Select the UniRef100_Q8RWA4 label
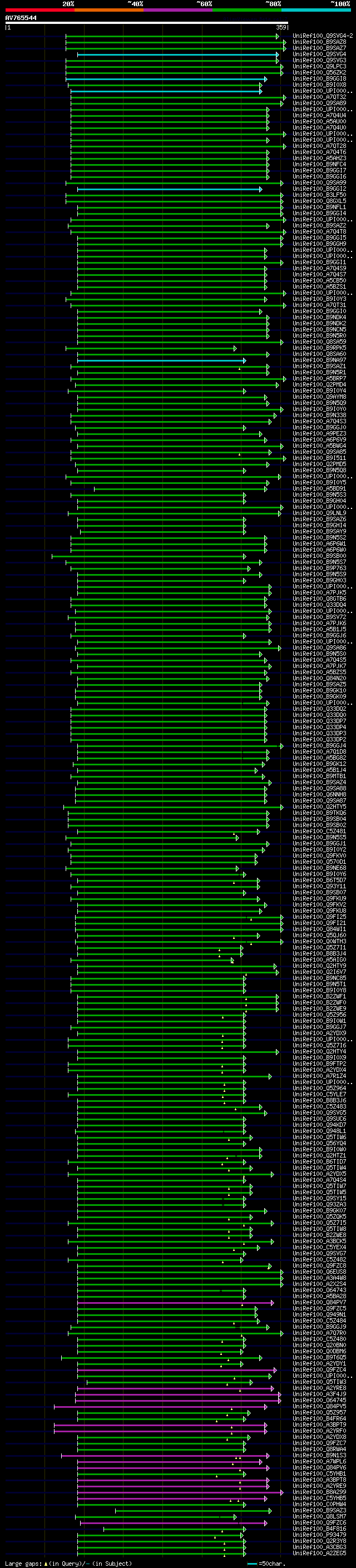 tap(319, 1450)
